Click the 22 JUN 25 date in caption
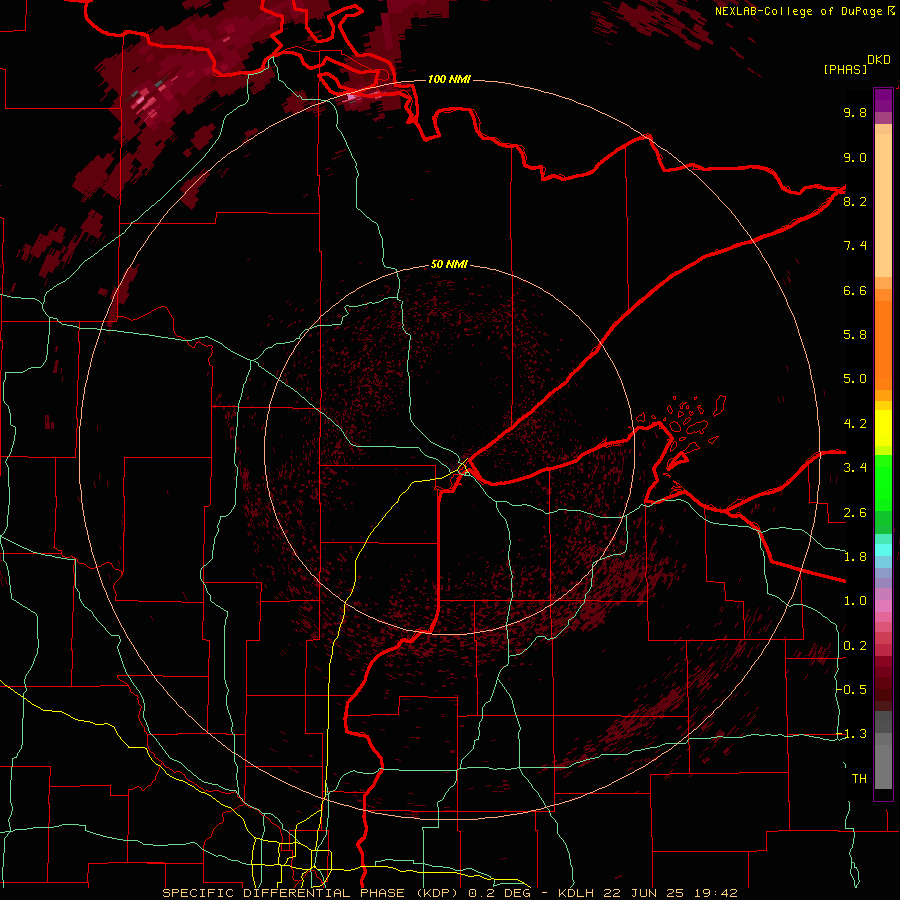The image size is (900, 900). click(x=642, y=893)
